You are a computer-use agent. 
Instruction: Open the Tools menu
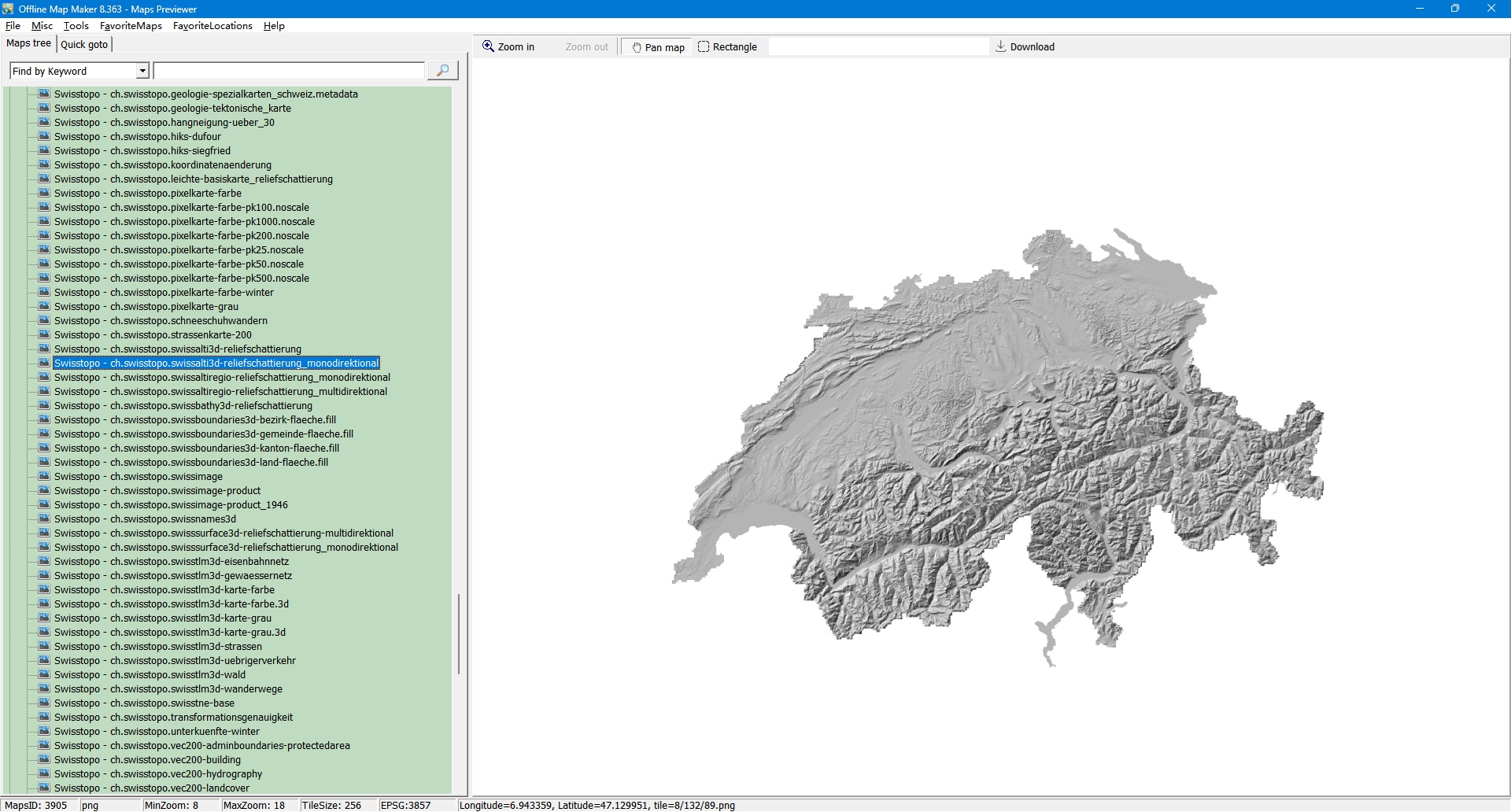coord(76,26)
